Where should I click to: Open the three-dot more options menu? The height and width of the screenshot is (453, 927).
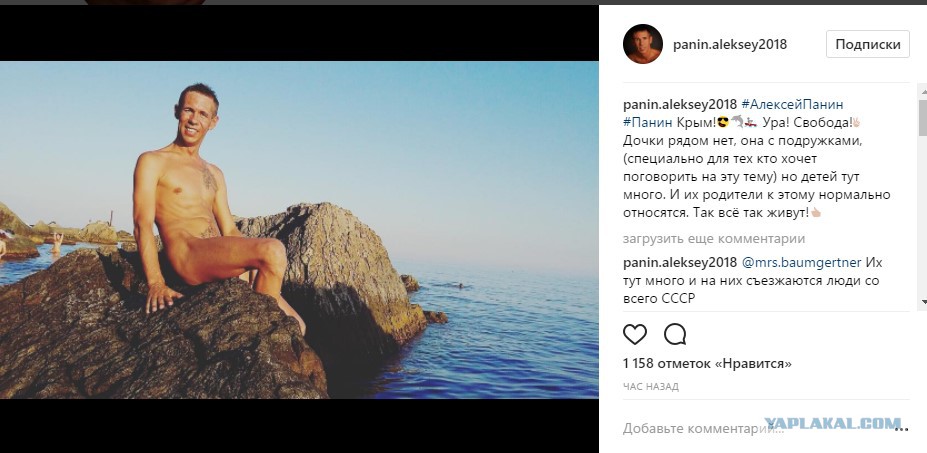pos(912,428)
